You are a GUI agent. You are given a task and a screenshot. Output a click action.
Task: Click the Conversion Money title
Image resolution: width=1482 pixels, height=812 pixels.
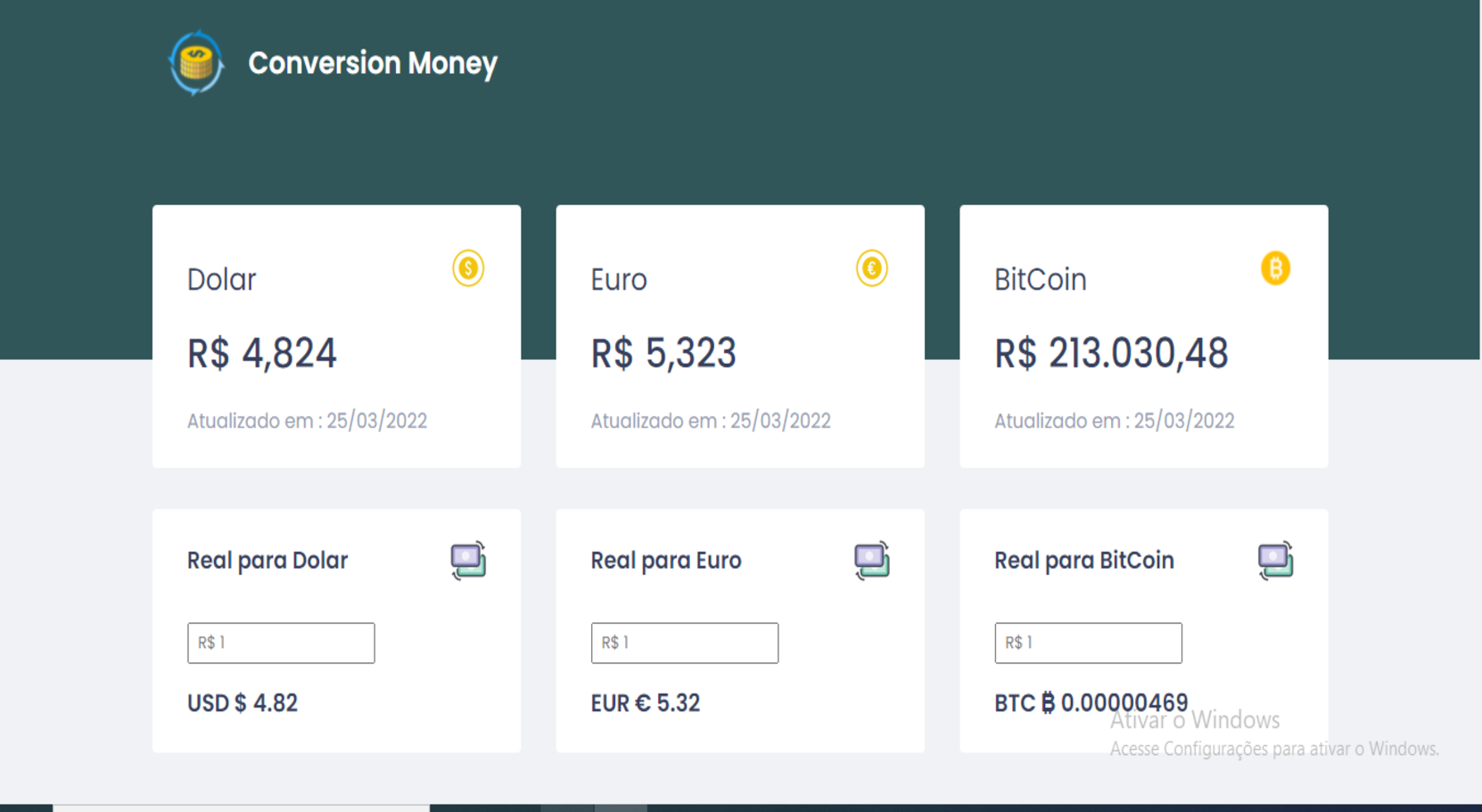click(x=373, y=62)
